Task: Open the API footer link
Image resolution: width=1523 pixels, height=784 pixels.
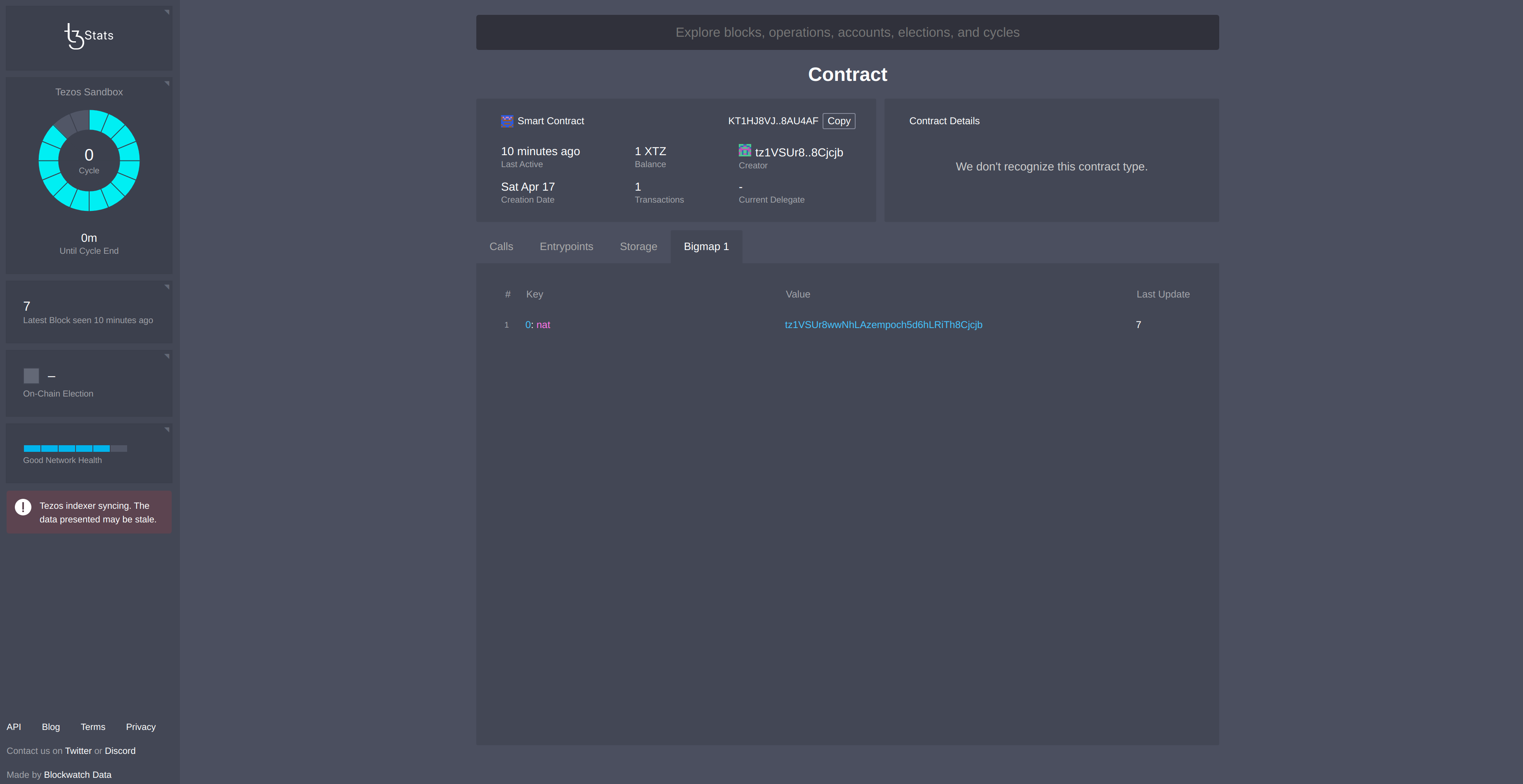Action: 14,727
